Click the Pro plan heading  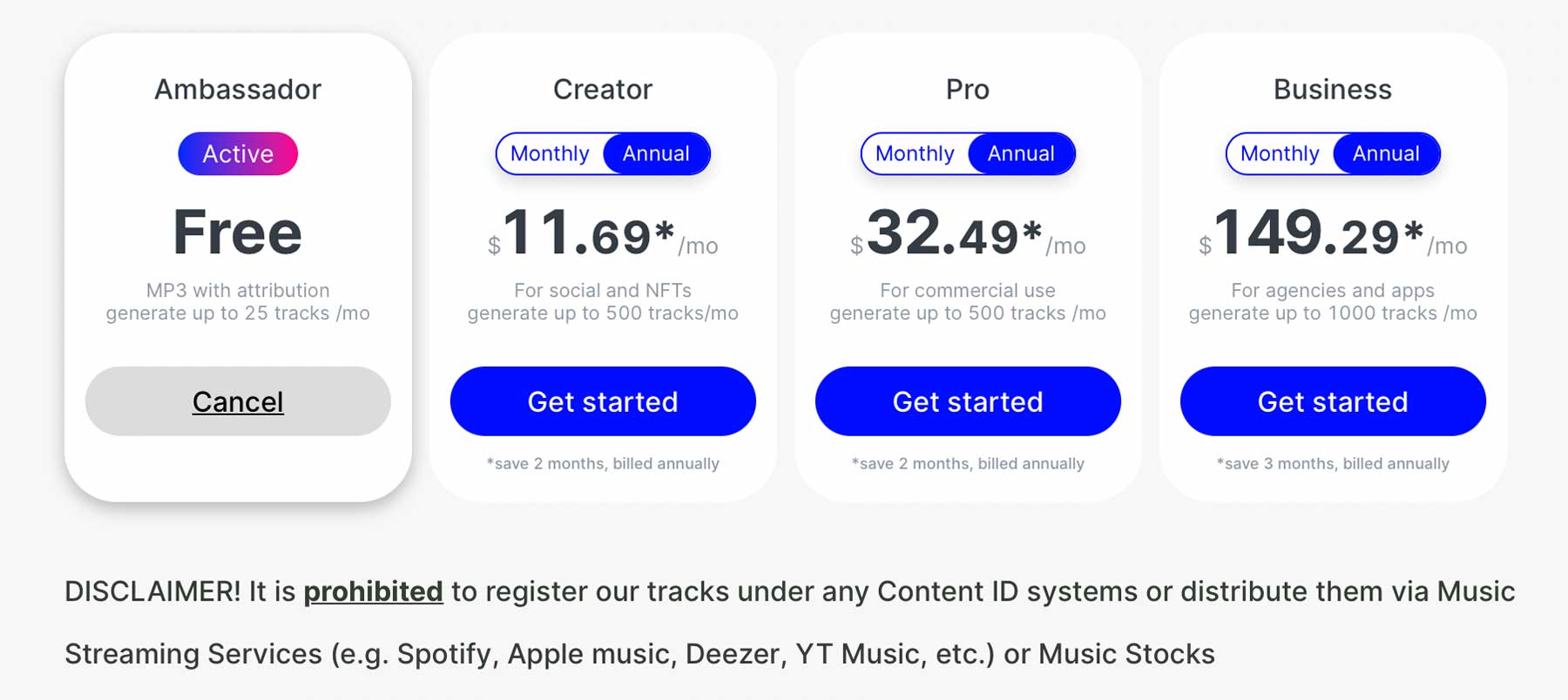click(x=967, y=89)
